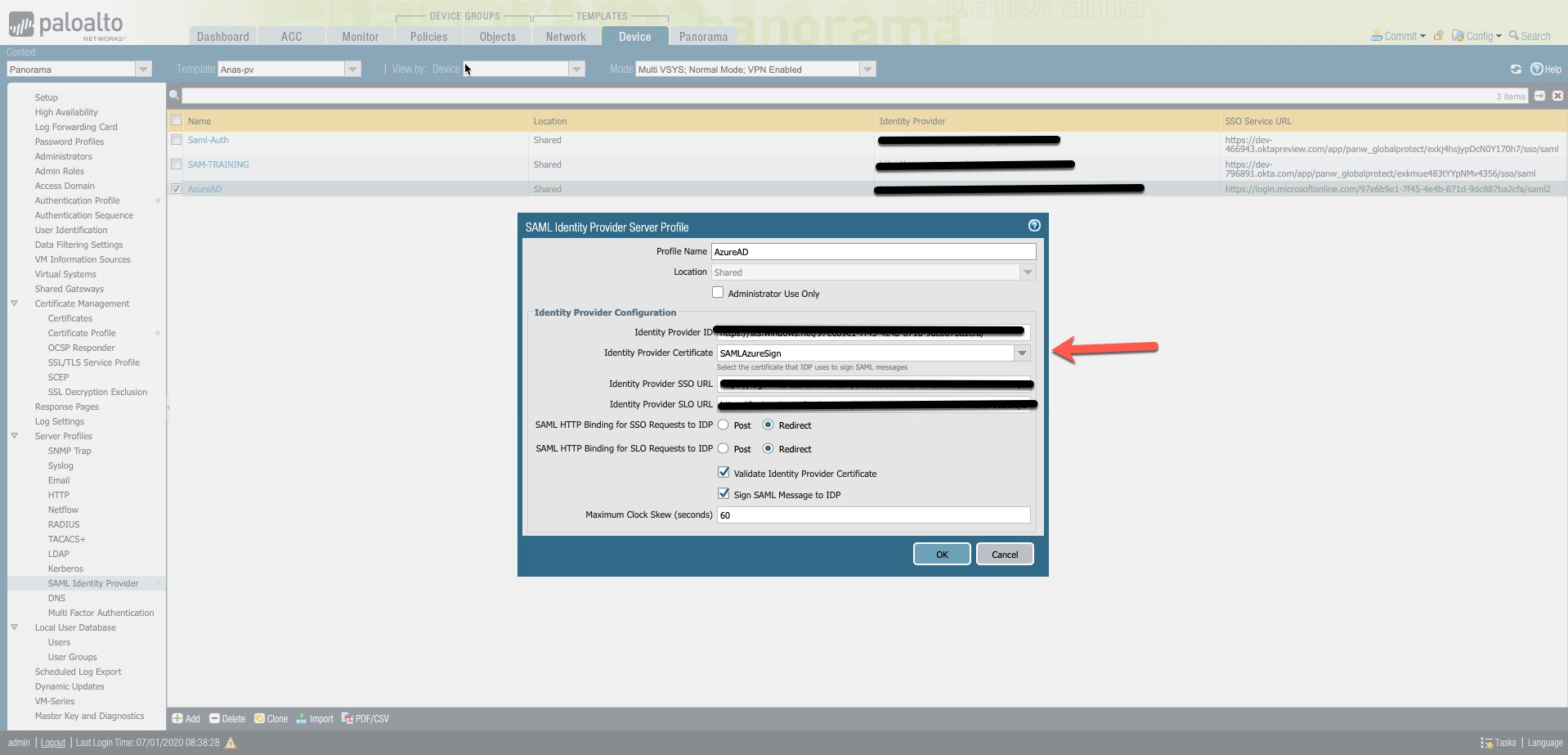
Task: Click the Profile Name input field
Action: coord(873,252)
